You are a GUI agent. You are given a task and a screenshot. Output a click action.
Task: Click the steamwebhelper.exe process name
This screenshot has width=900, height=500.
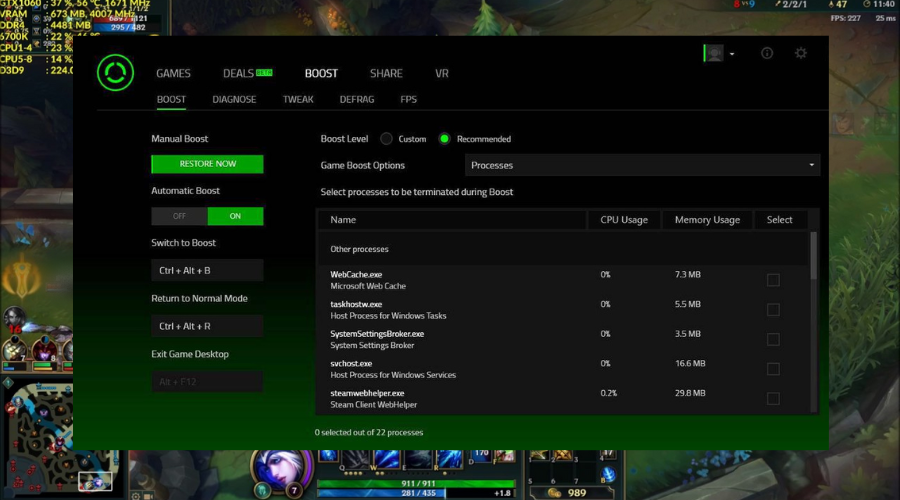point(367,393)
